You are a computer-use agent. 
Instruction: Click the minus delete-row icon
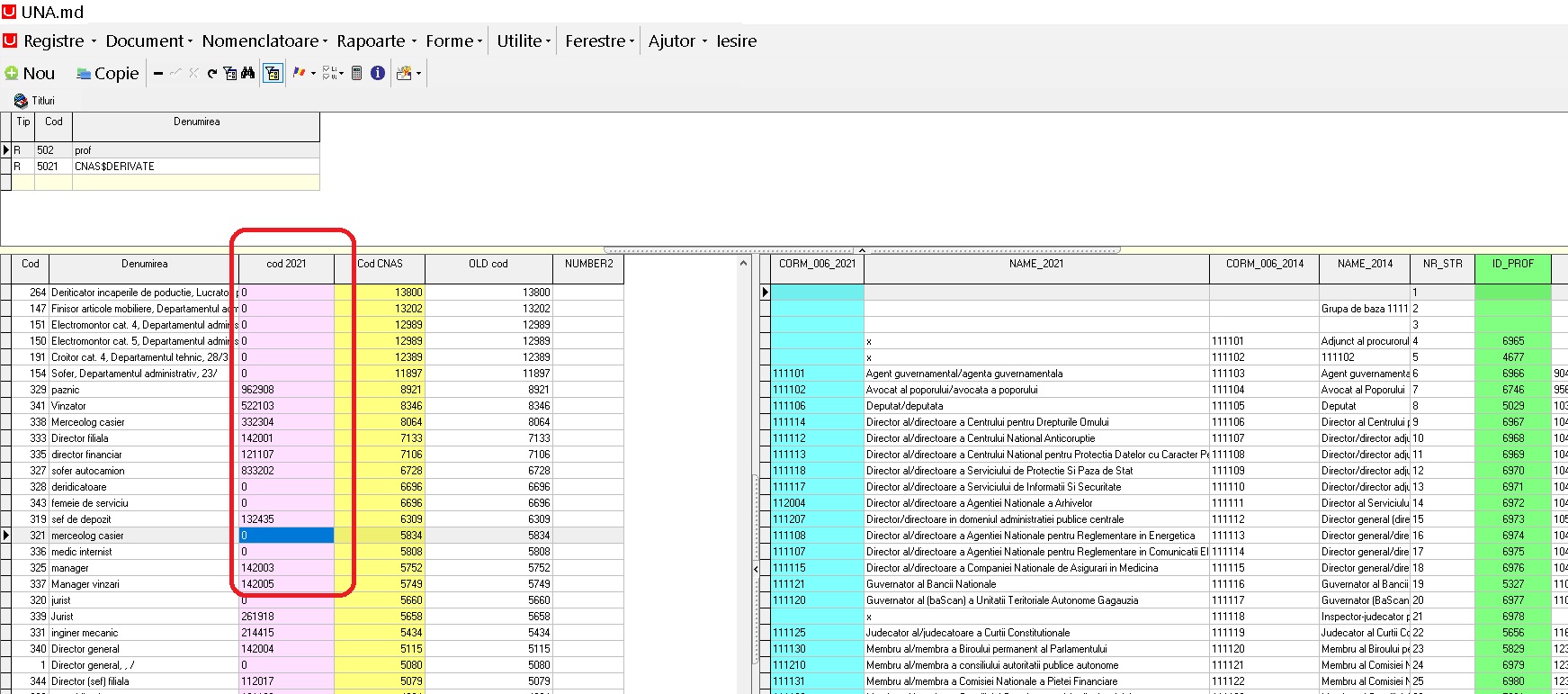(158, 74)
